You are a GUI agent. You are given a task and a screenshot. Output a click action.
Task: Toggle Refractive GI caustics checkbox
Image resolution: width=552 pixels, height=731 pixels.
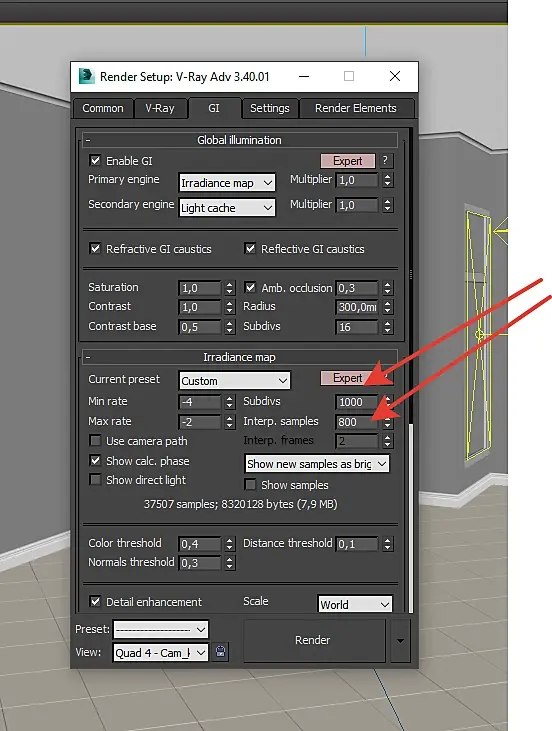(95, 248)
